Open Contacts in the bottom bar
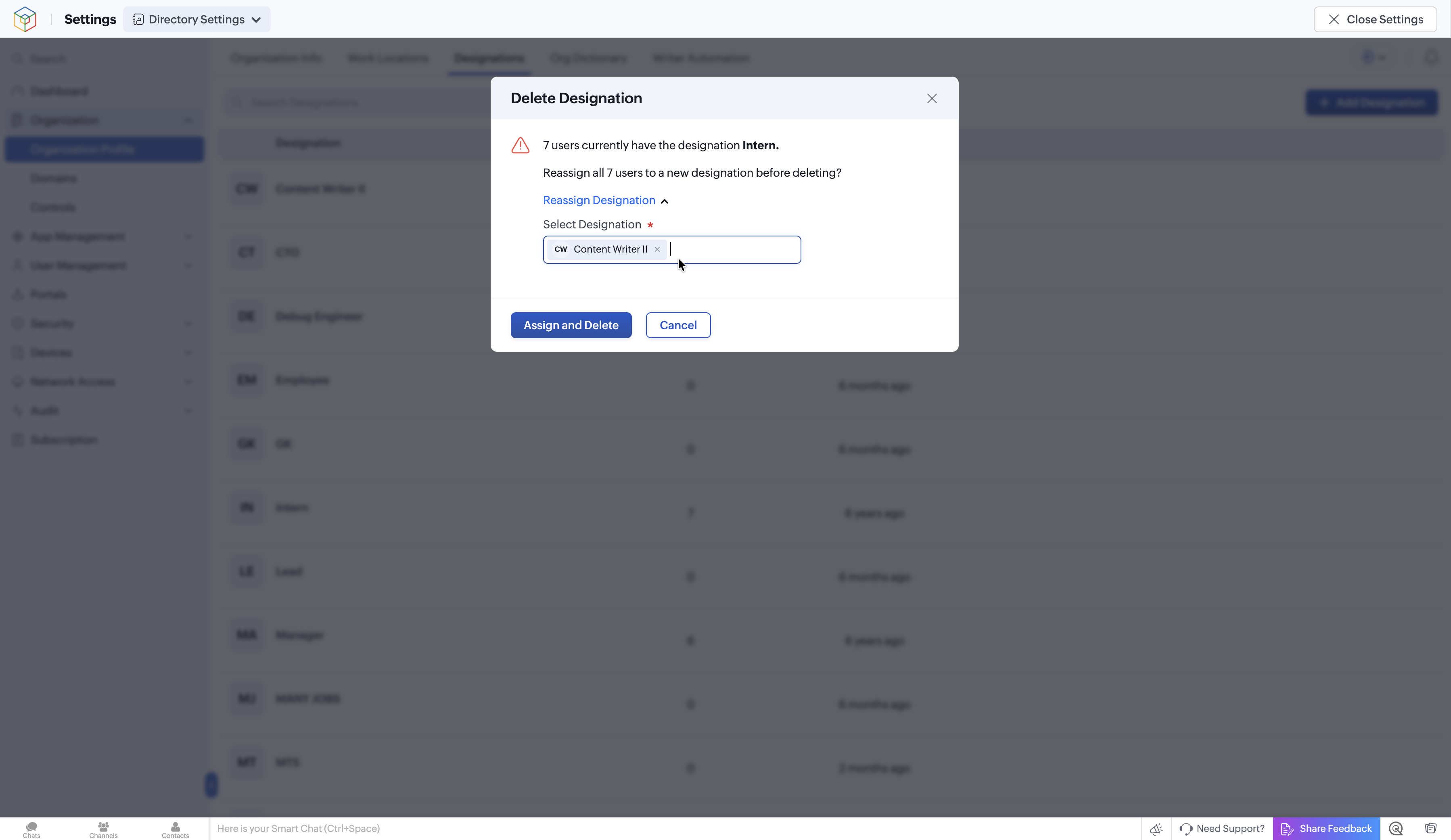This screenshot has height=840, width=1451. coord(175,829)
